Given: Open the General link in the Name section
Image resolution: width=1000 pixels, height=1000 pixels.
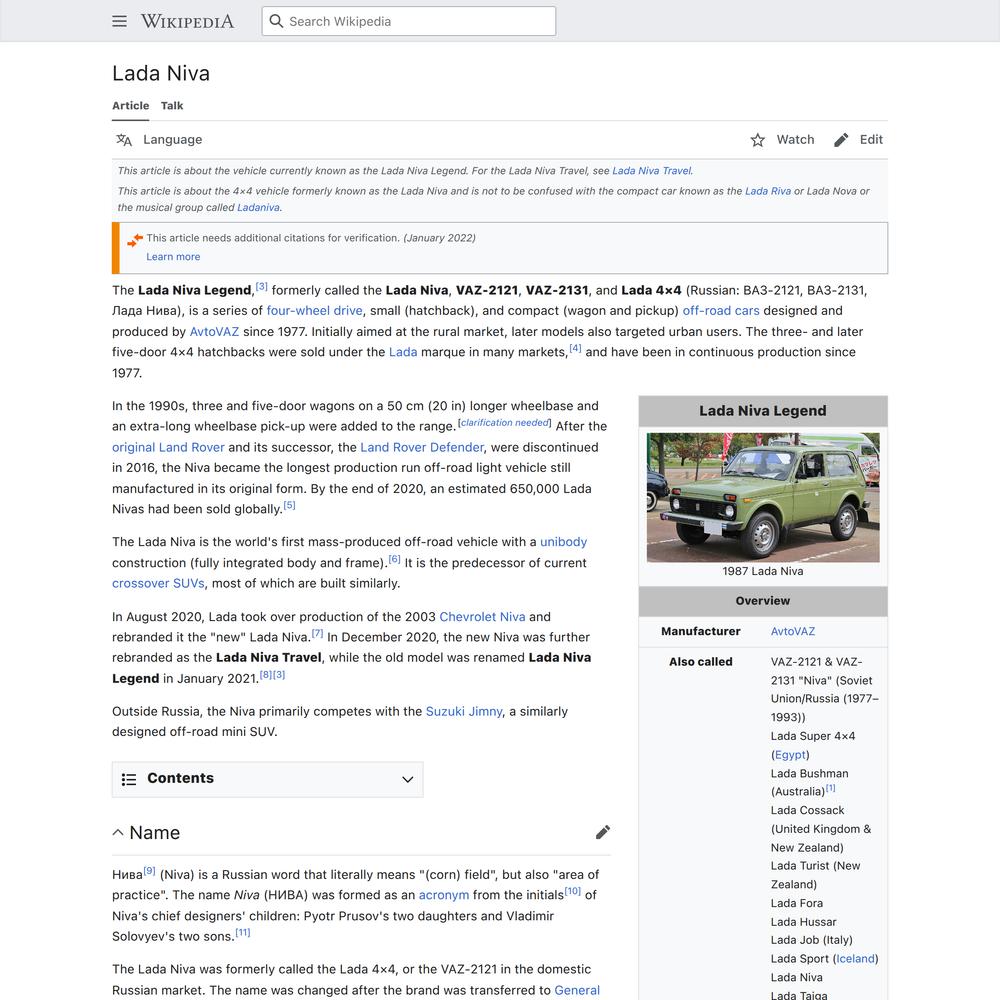Looking at the screenshot, I should 577,990.
